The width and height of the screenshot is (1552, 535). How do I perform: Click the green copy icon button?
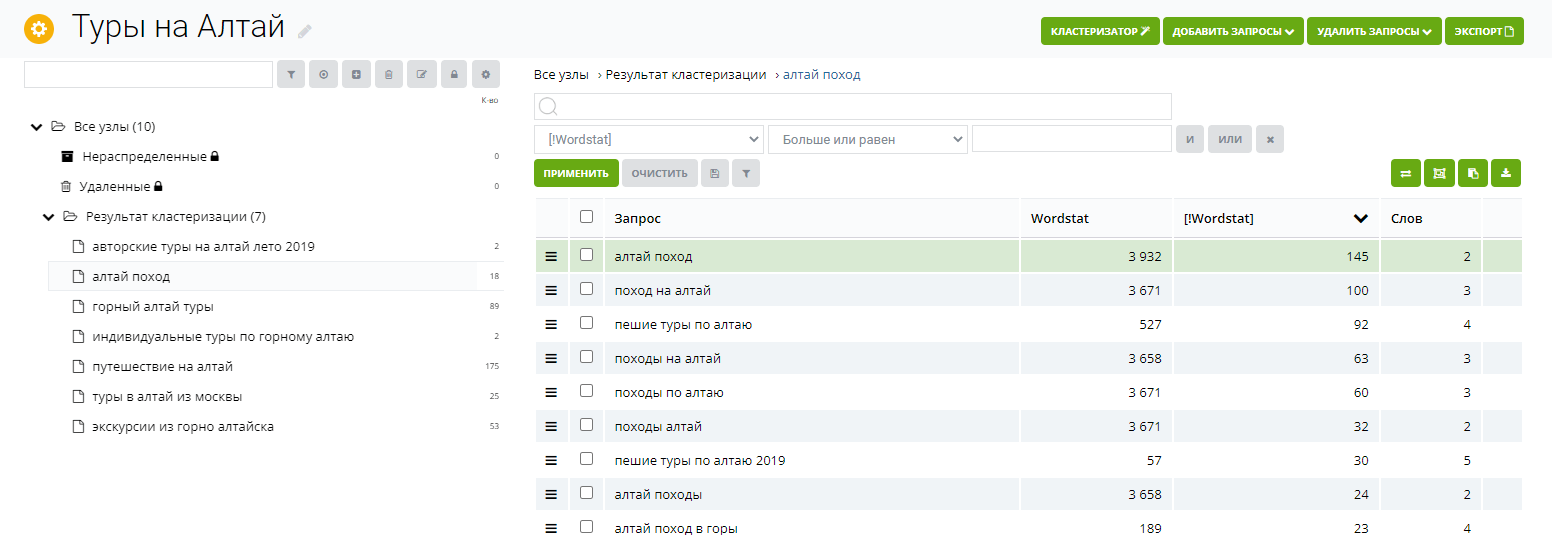[1473, 173]
